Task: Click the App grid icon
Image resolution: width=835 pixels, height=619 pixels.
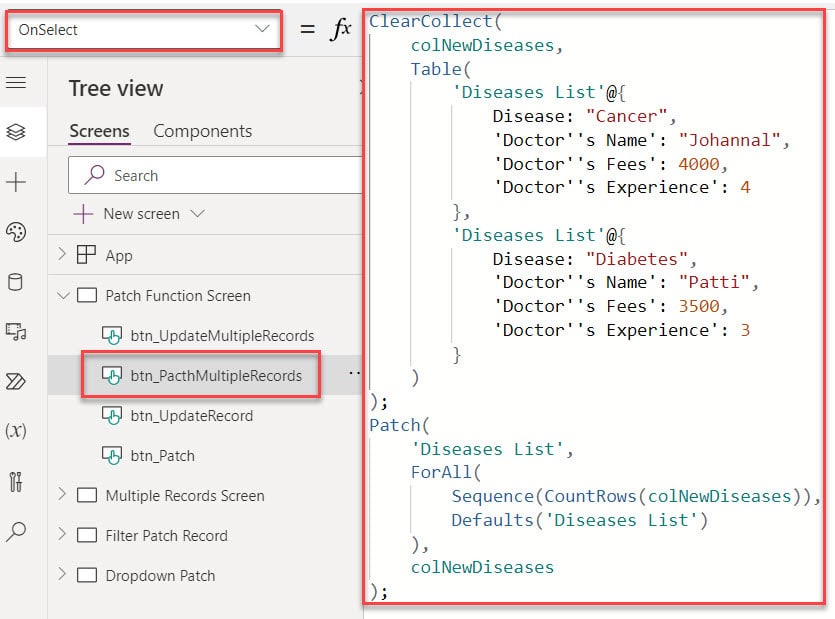Action: coord(86,255)
